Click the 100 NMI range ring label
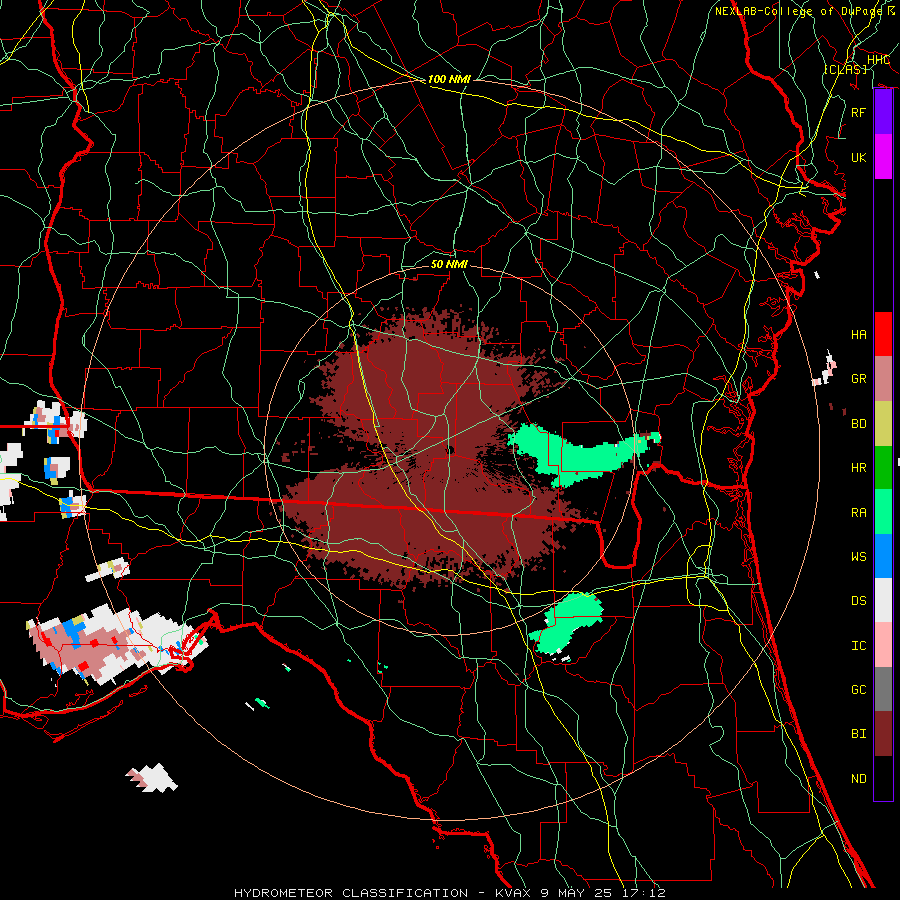Image resolution: width=900 pixels, height=900 pixels. [449, 79]
